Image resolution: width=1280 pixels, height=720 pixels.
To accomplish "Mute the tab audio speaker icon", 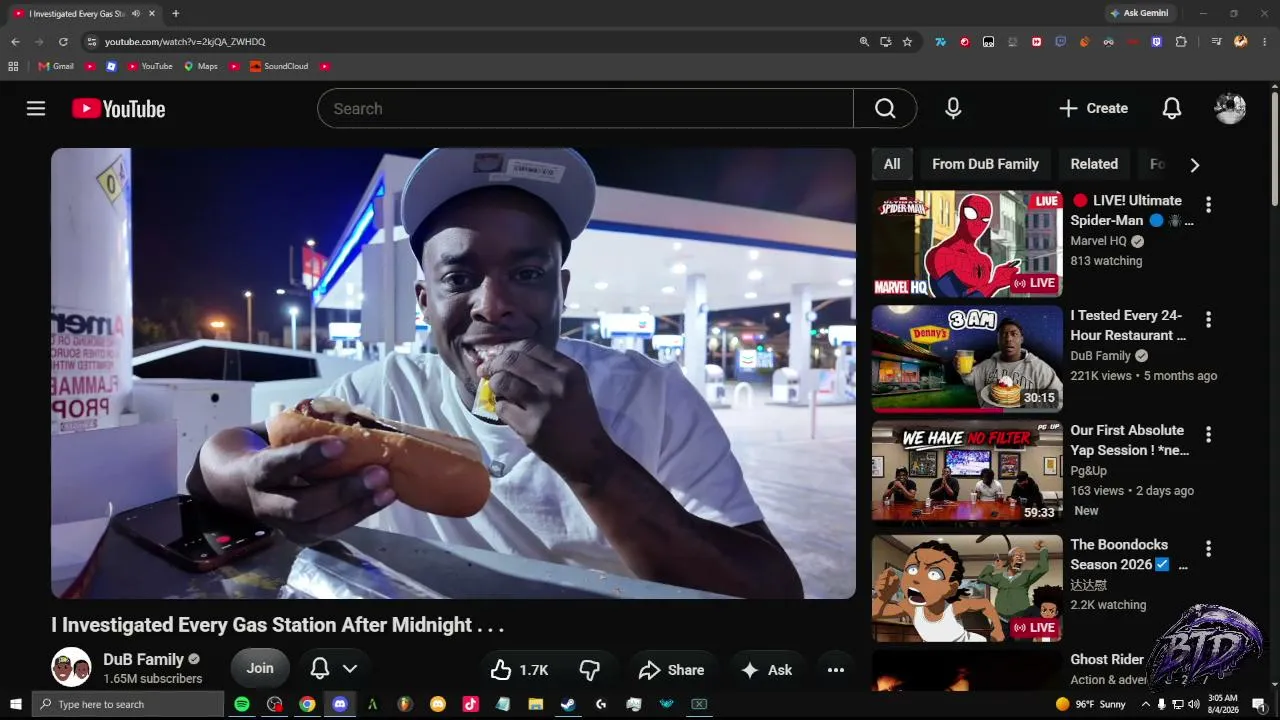I will pyautogui.click(x=135, y=14).
